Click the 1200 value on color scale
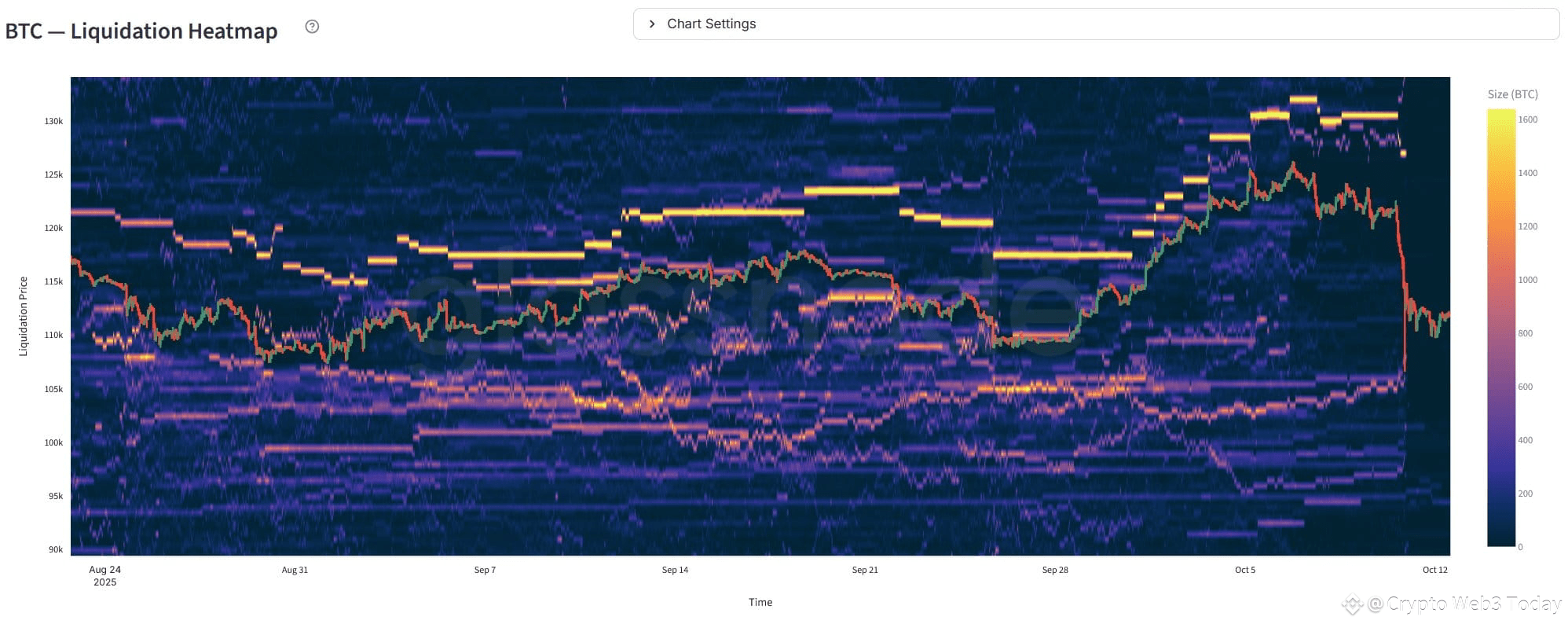The height and width of the screenshot is (624, 1568). [x=1527, y=226]
